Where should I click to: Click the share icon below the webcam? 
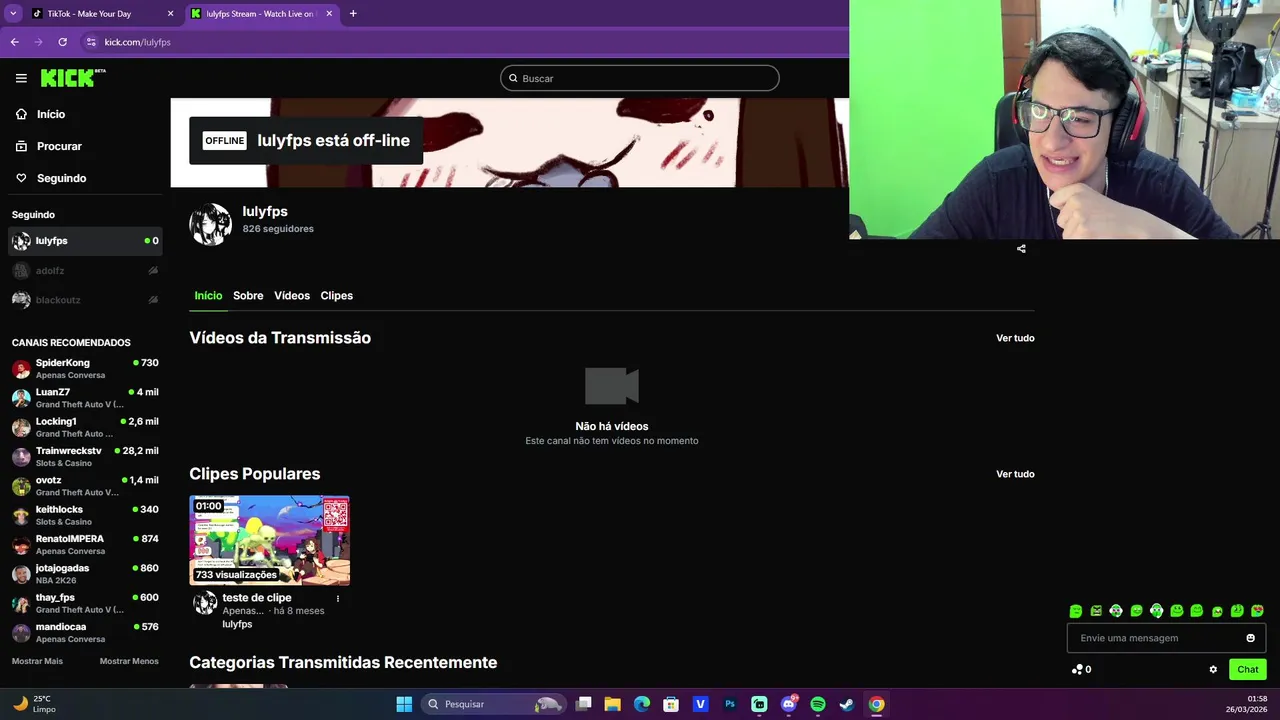(x=1021, y=249)
